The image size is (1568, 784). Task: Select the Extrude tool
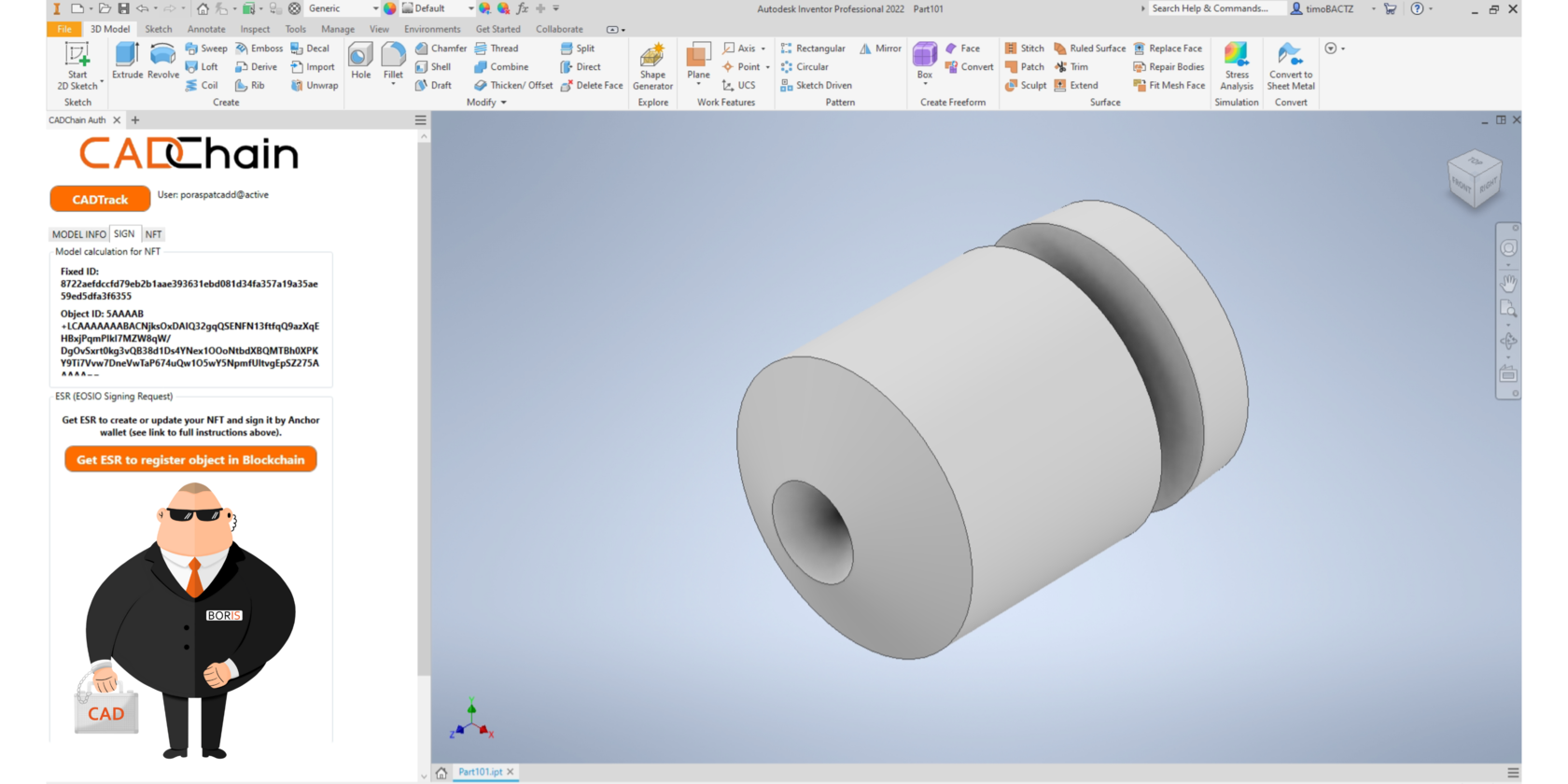127,62
